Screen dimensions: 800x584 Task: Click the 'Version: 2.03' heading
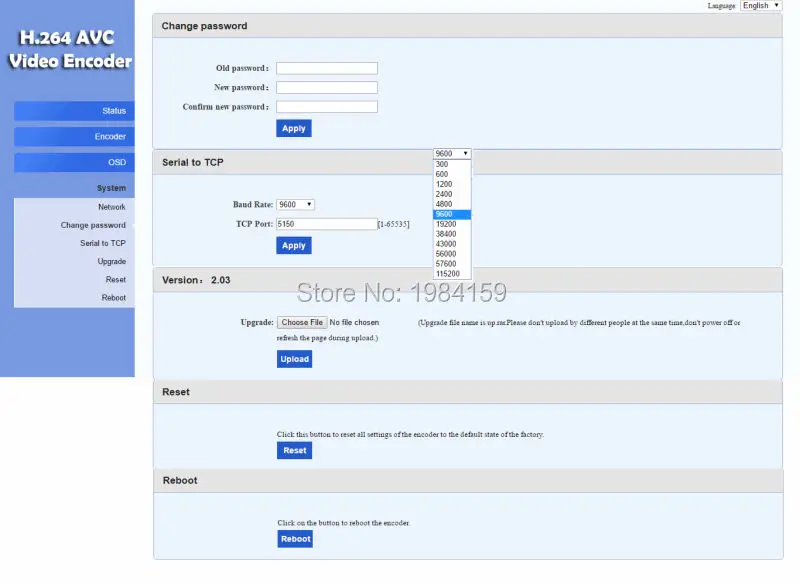196,280
